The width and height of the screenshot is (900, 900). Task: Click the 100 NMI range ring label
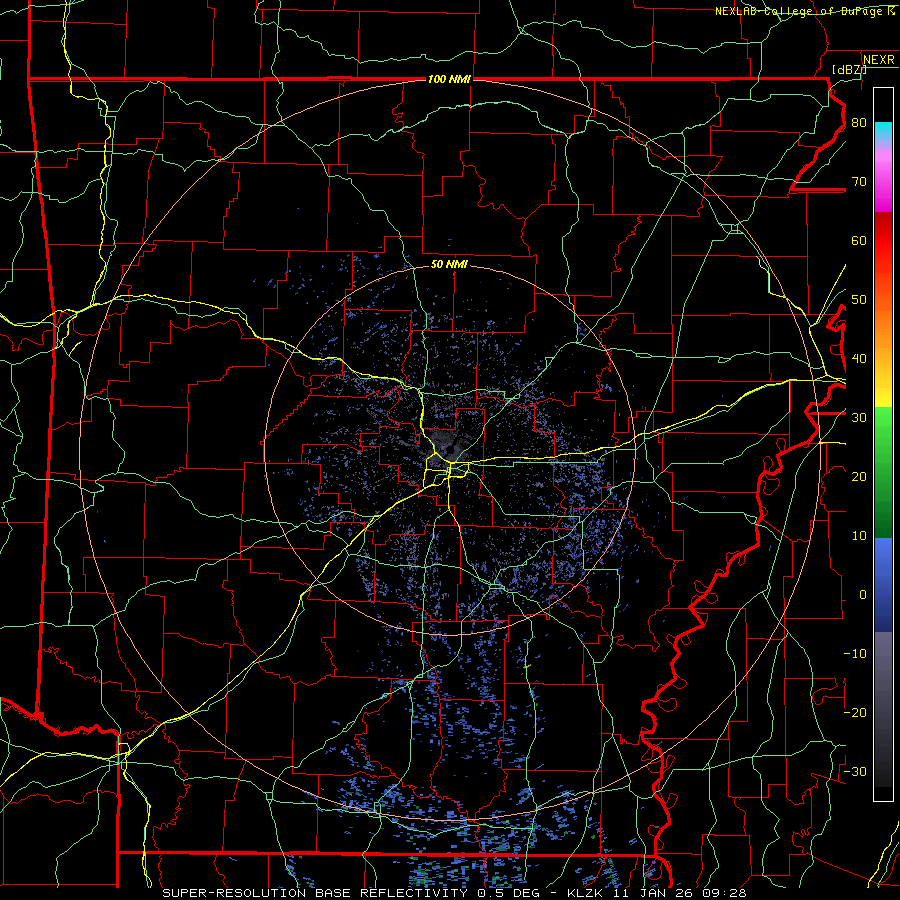click(x=449, y=79)
